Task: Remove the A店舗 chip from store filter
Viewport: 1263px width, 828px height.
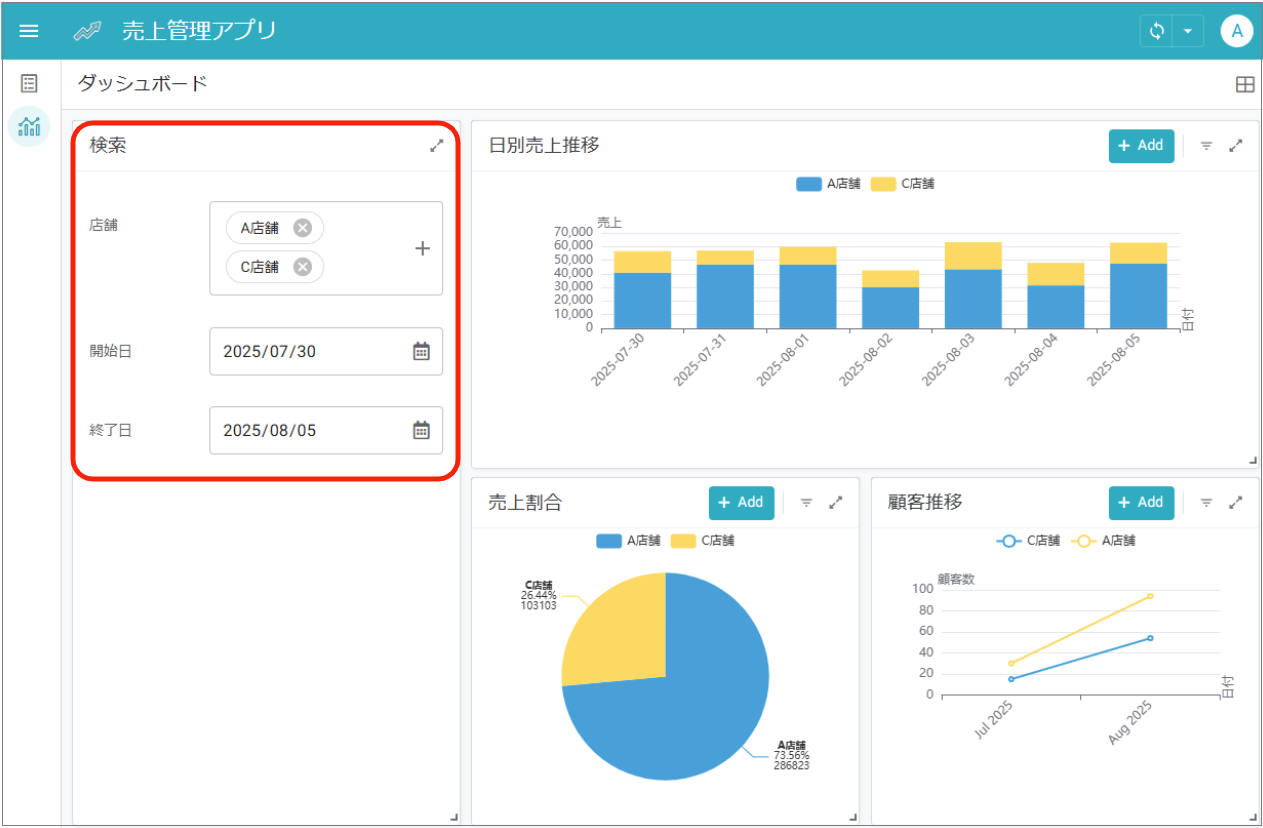Action: point(302,228)
